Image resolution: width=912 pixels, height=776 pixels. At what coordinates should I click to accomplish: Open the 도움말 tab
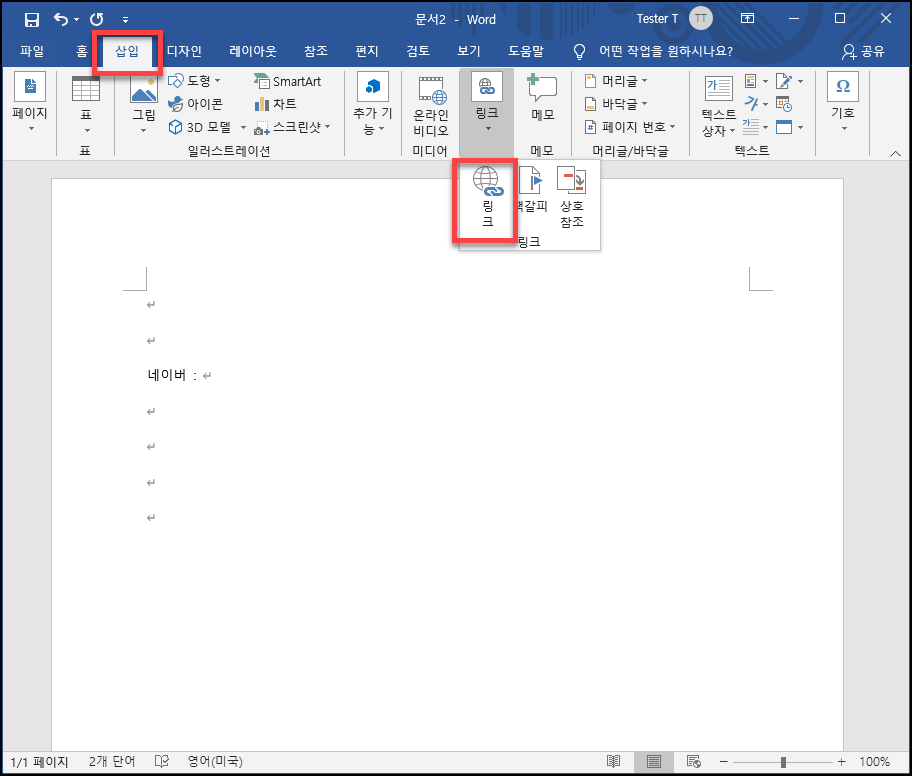coord(526,51)
